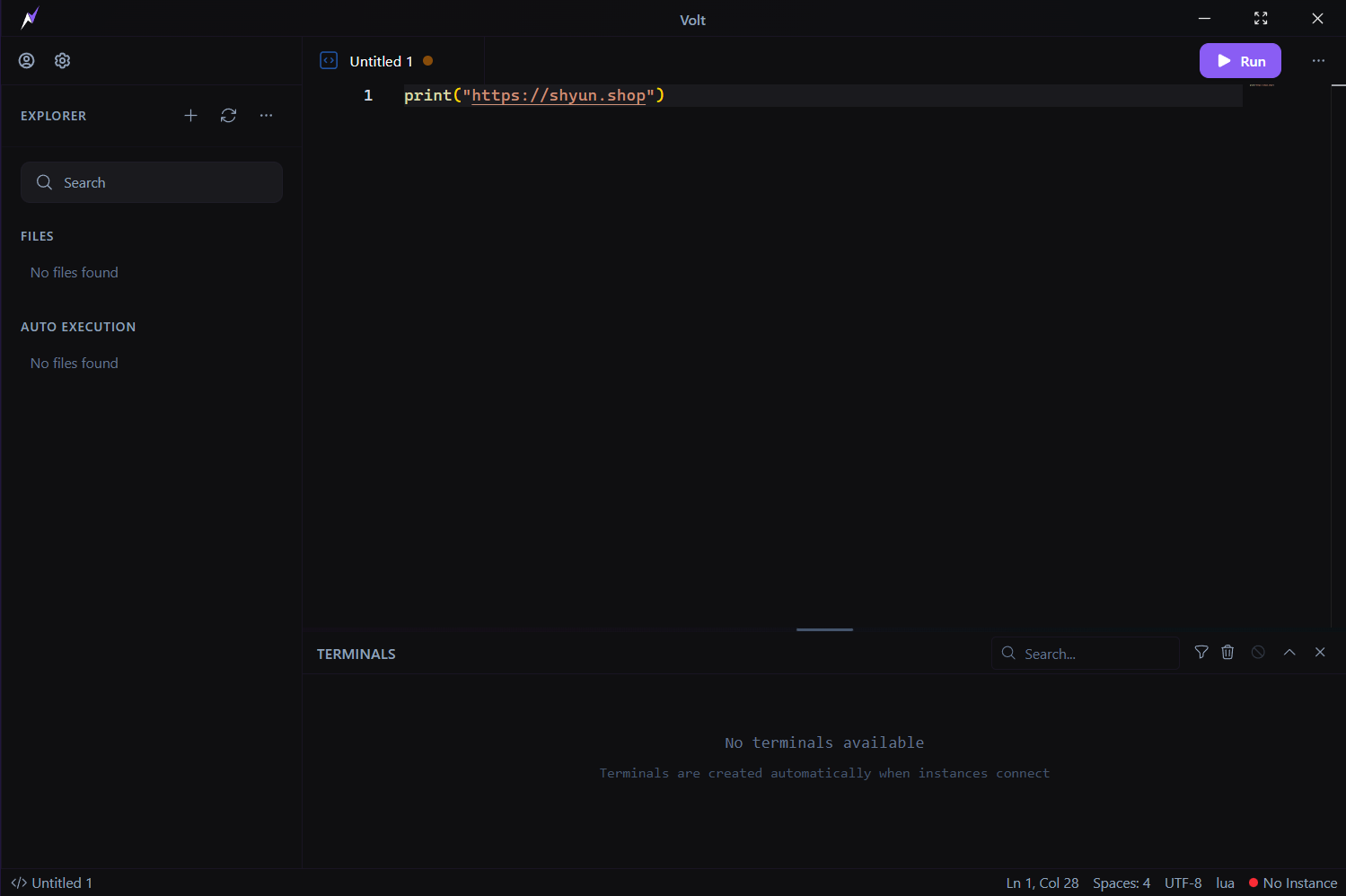Close the Terminals panel
Screen dimensions: 1346x896
[x=1320, y=653]
